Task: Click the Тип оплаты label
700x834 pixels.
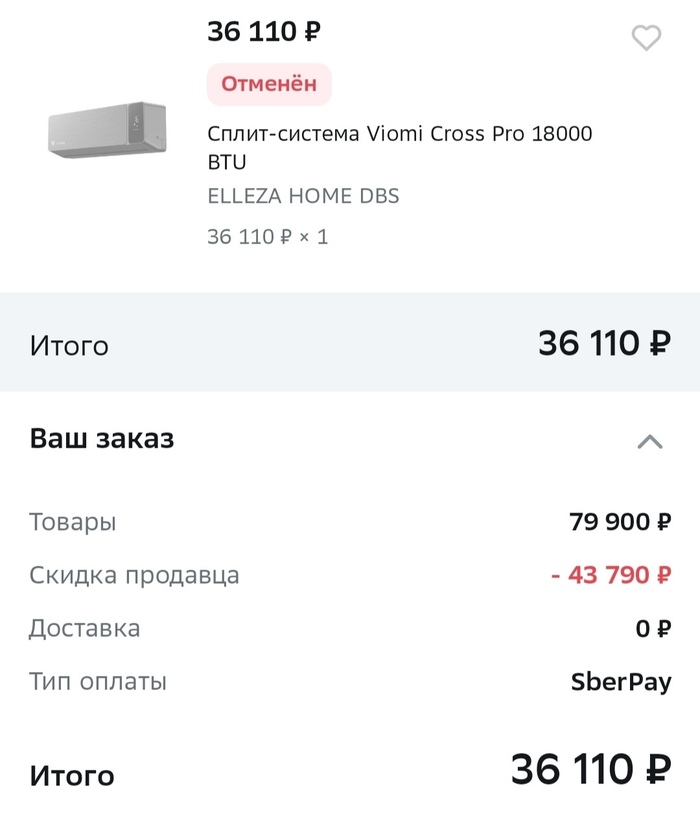Action: point(98,682)
